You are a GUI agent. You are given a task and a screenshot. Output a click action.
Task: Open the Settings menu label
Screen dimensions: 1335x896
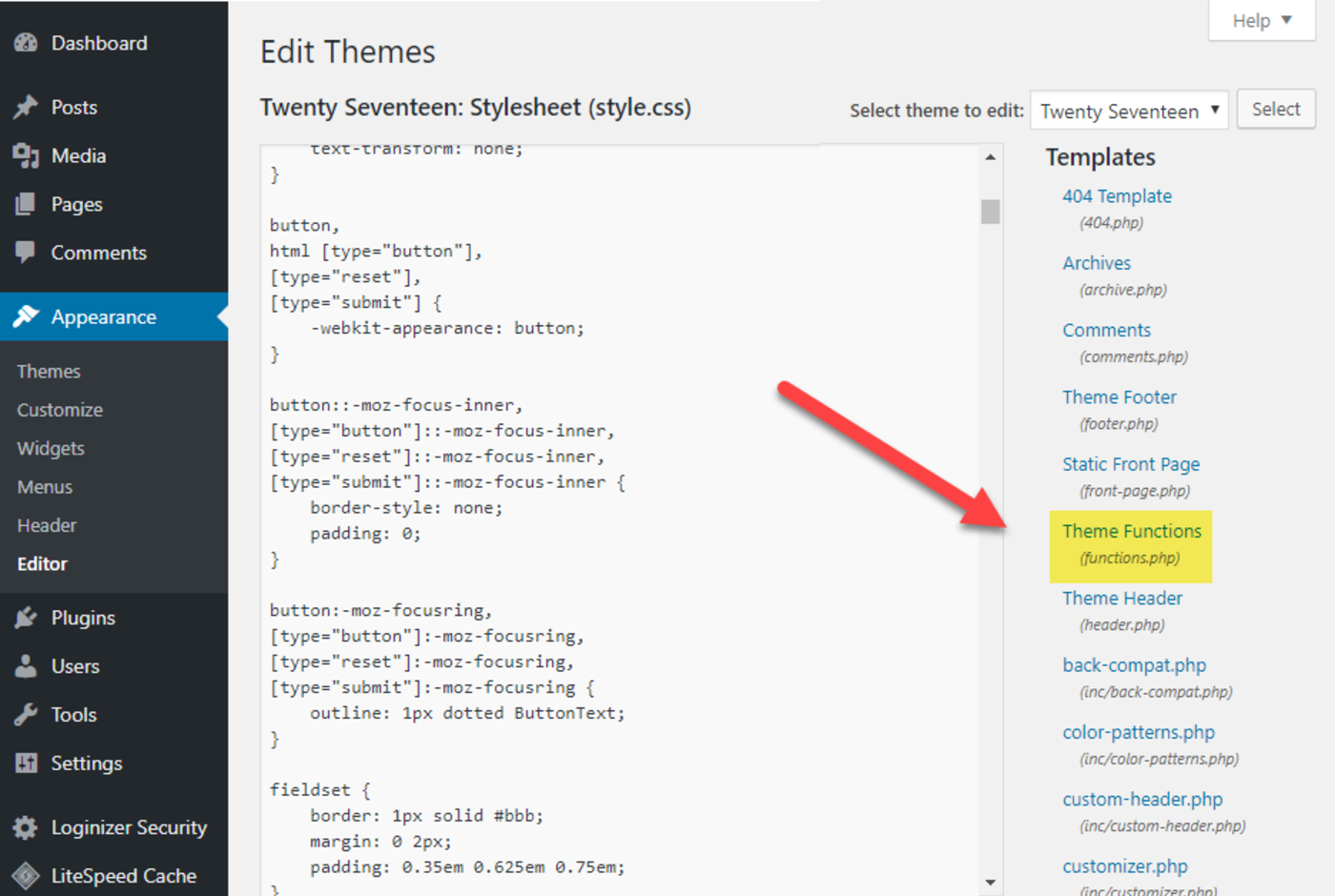point(87,764)
